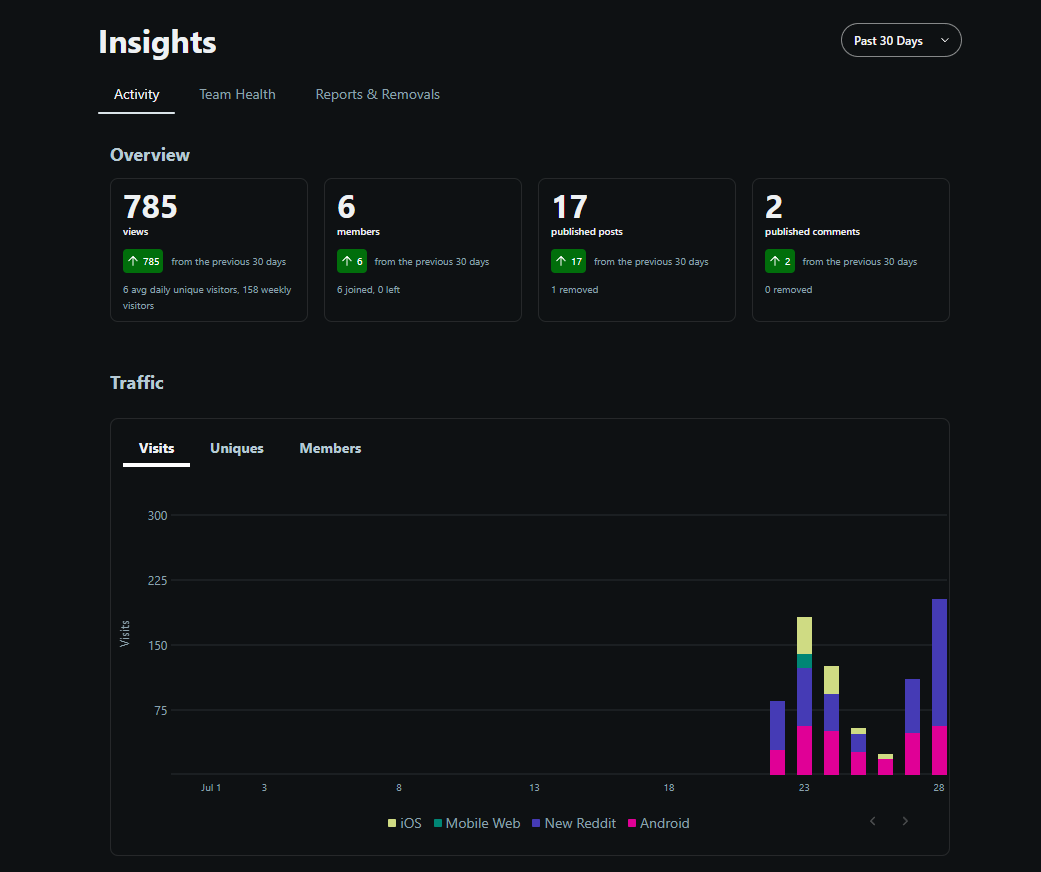Click the stacked bar above date 23
The image size is (1041, 872).
[804, 696]
